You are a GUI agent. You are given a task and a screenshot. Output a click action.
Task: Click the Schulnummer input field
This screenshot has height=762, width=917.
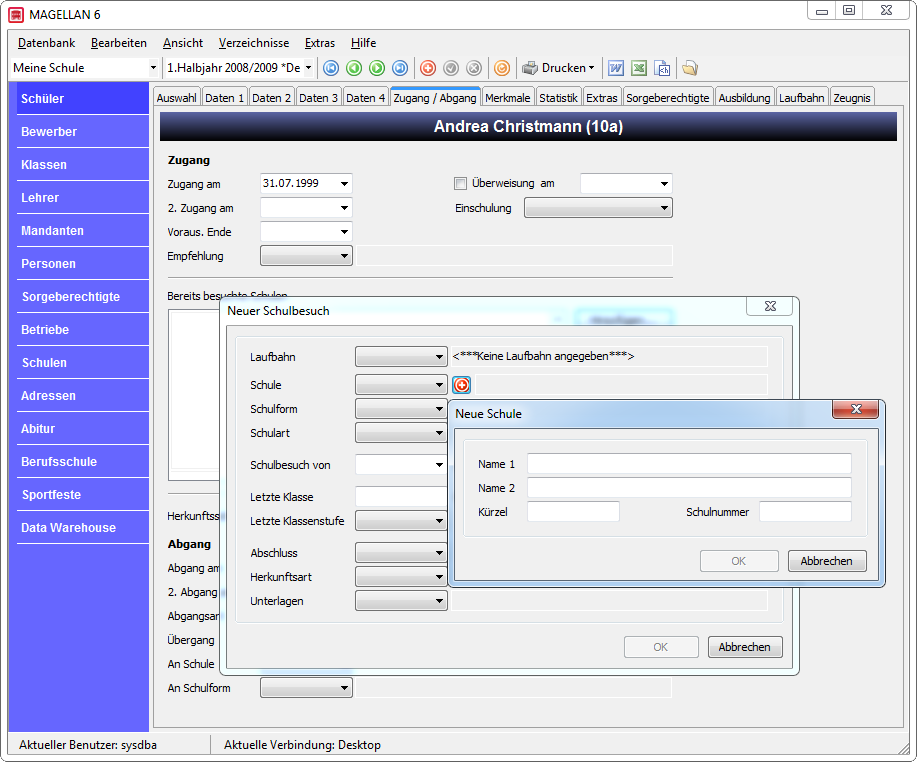pos(805,512)
